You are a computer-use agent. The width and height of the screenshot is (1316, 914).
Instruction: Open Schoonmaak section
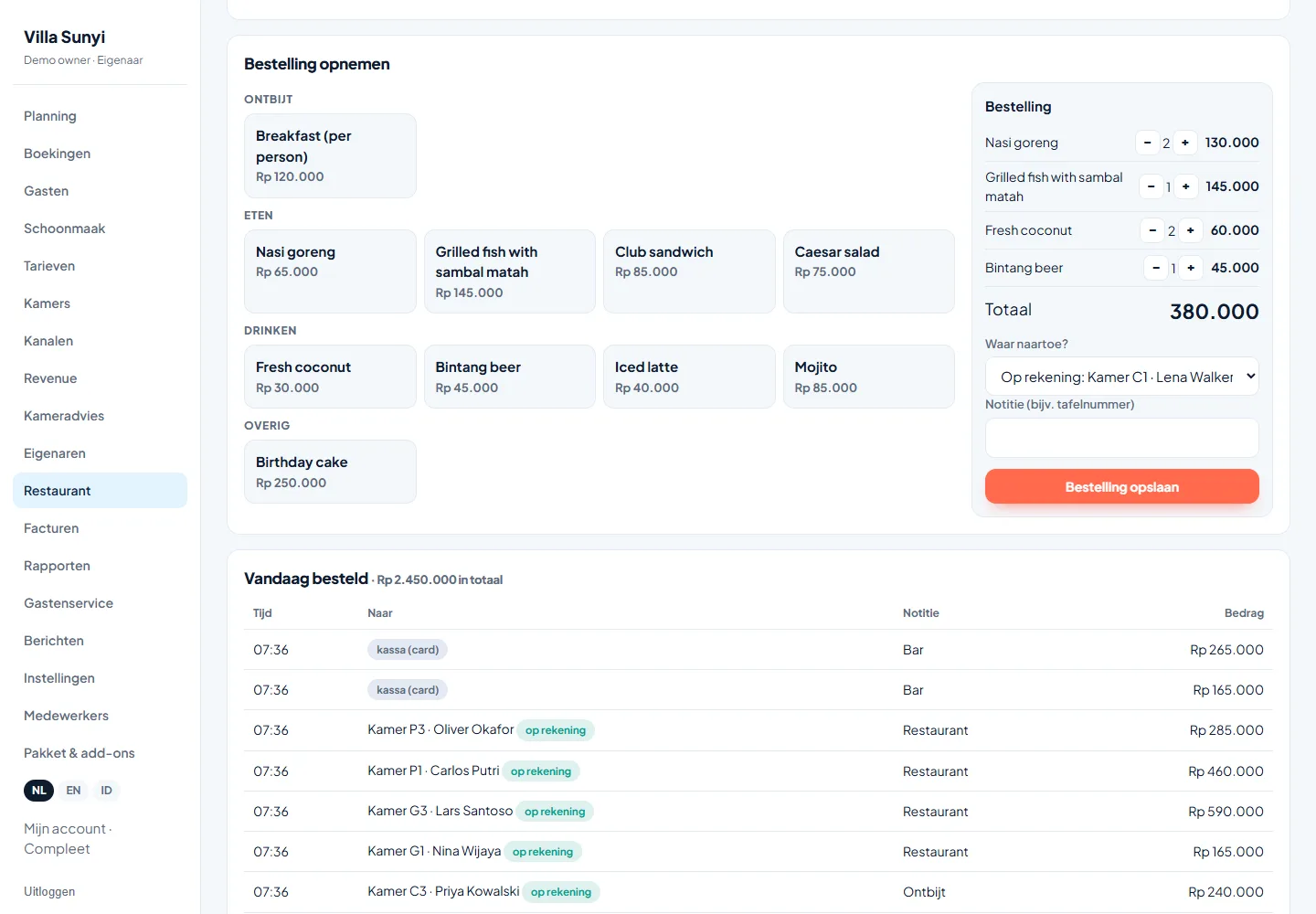click(x=100, y=228)
